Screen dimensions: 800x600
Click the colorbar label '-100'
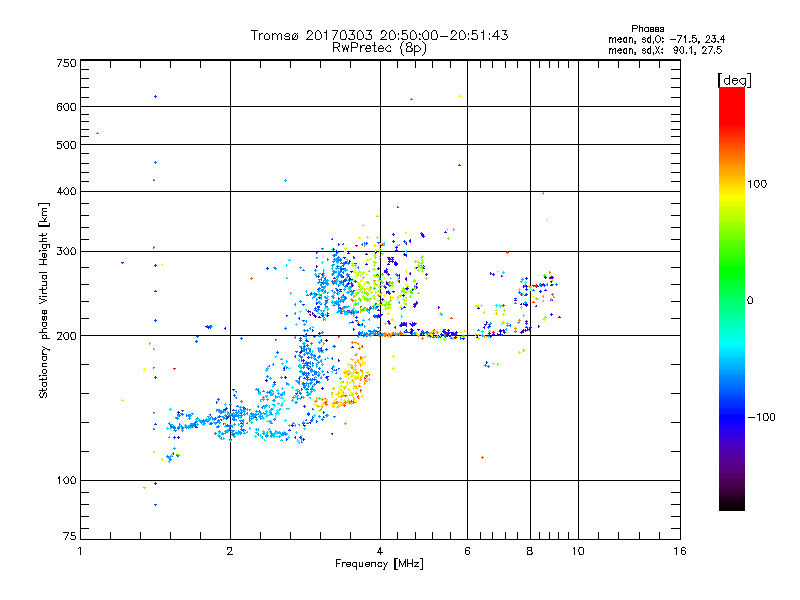(762, 417)
